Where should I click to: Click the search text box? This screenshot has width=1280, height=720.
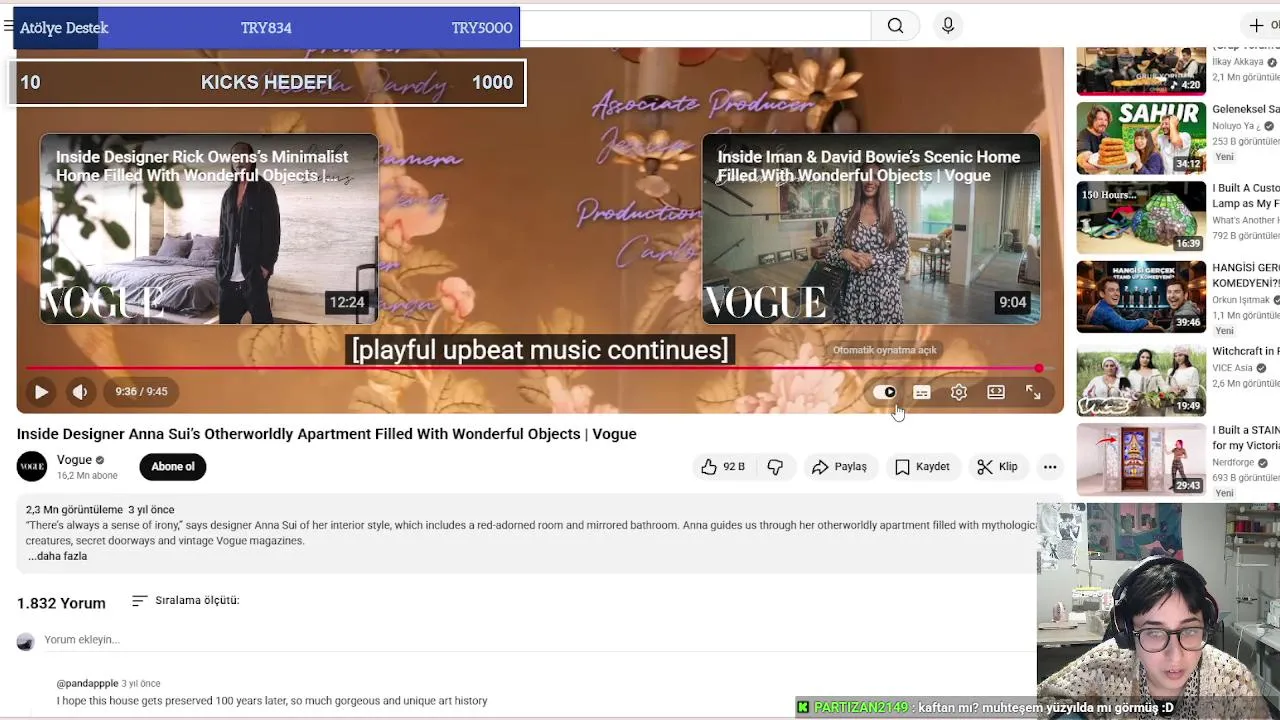point(695,26)
